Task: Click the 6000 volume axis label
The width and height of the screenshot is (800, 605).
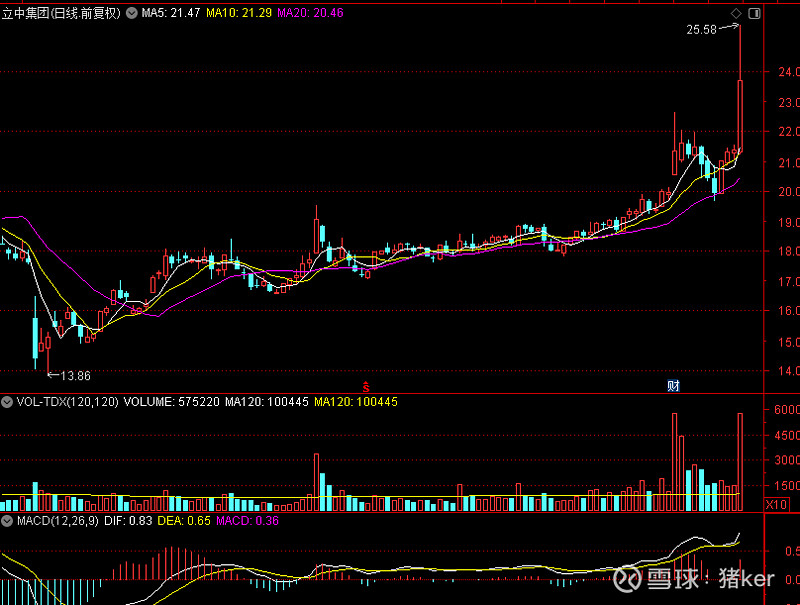Action: tap(787, 410)
